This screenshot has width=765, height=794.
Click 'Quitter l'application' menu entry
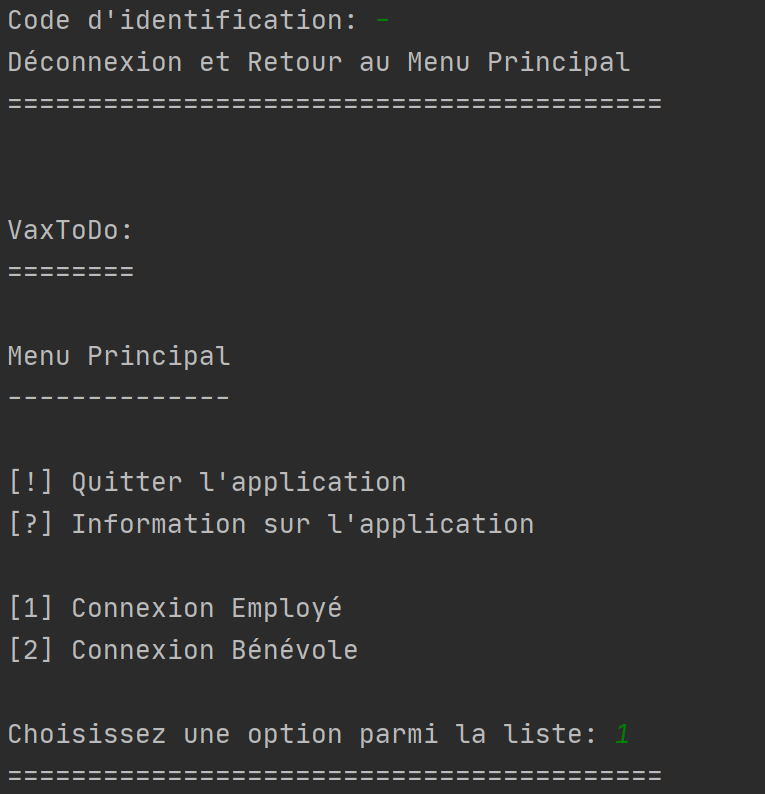(239, 482)
